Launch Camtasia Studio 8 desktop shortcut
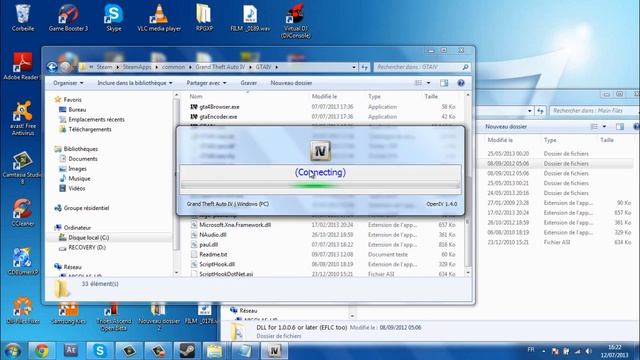Screen dimensions: 640x360 (22, 167)
